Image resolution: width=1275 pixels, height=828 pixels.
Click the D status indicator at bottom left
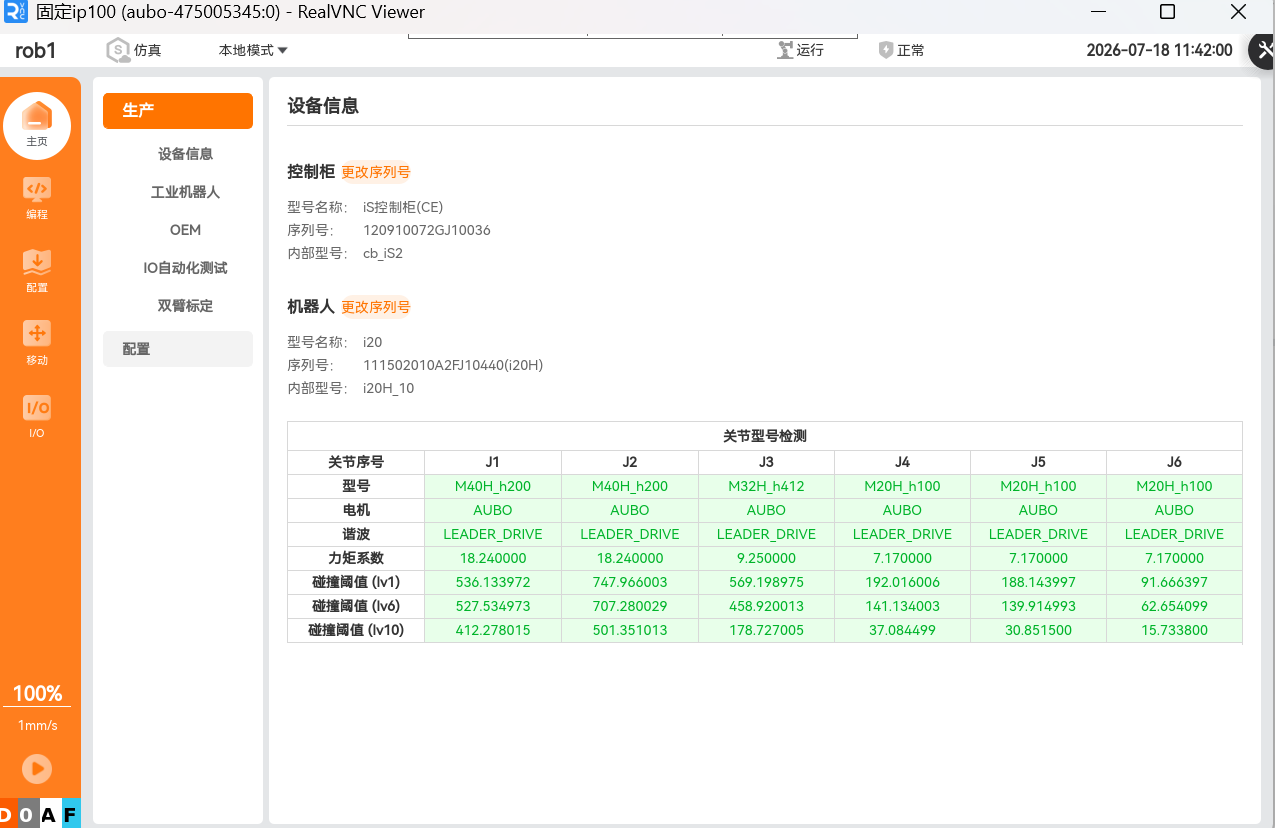click(x=7, y=814)
